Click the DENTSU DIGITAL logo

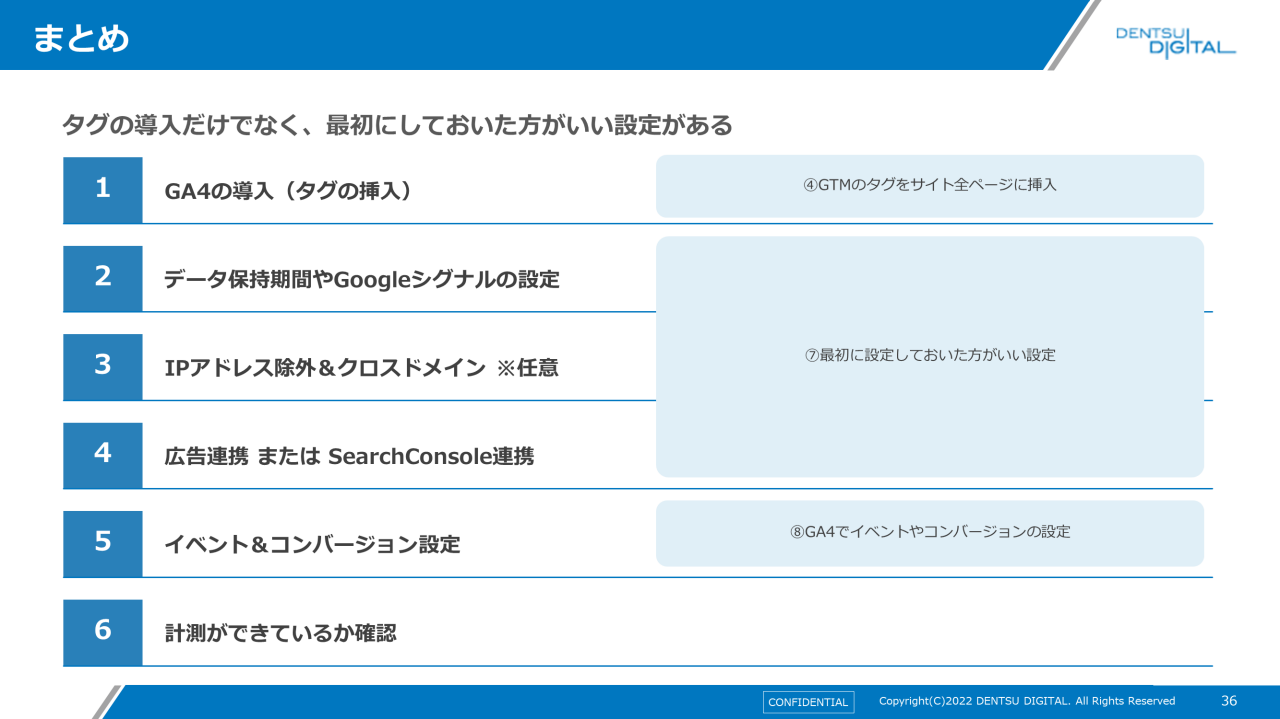(x=1175, y=42)
